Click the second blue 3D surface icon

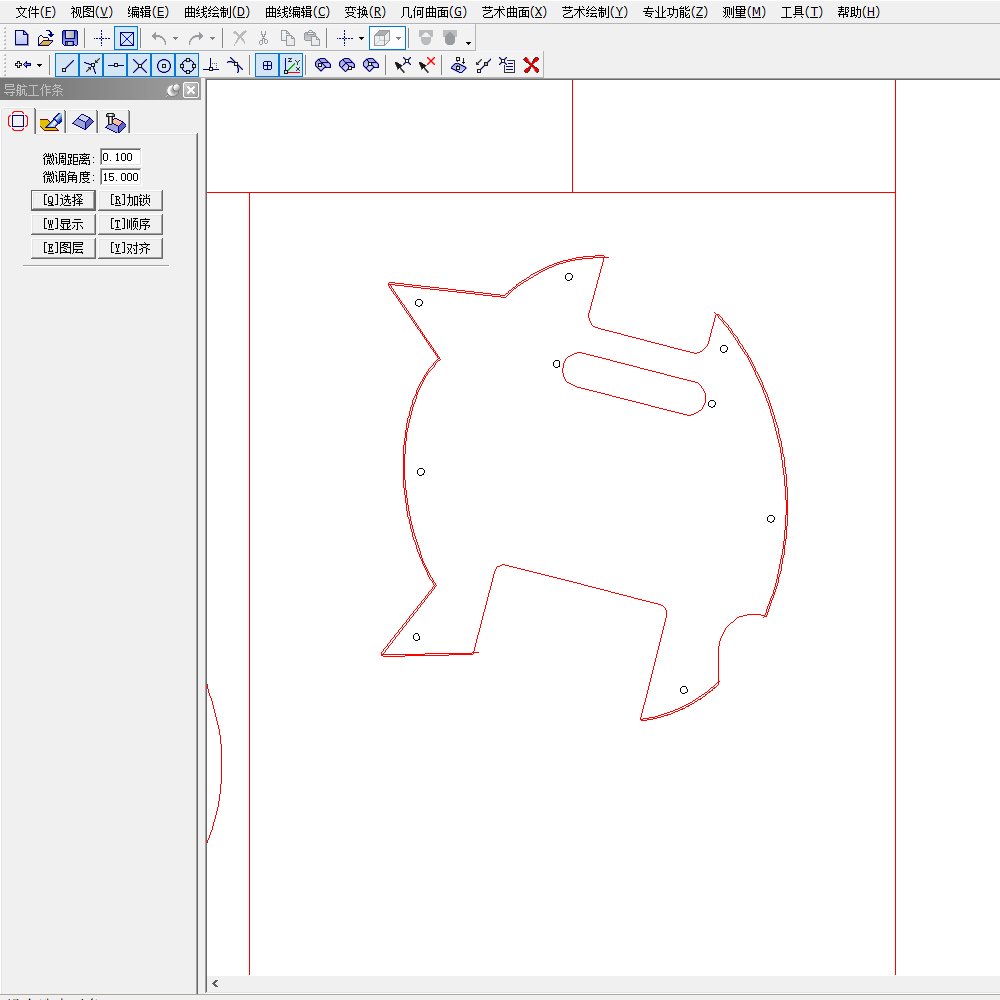coord(347,65)
